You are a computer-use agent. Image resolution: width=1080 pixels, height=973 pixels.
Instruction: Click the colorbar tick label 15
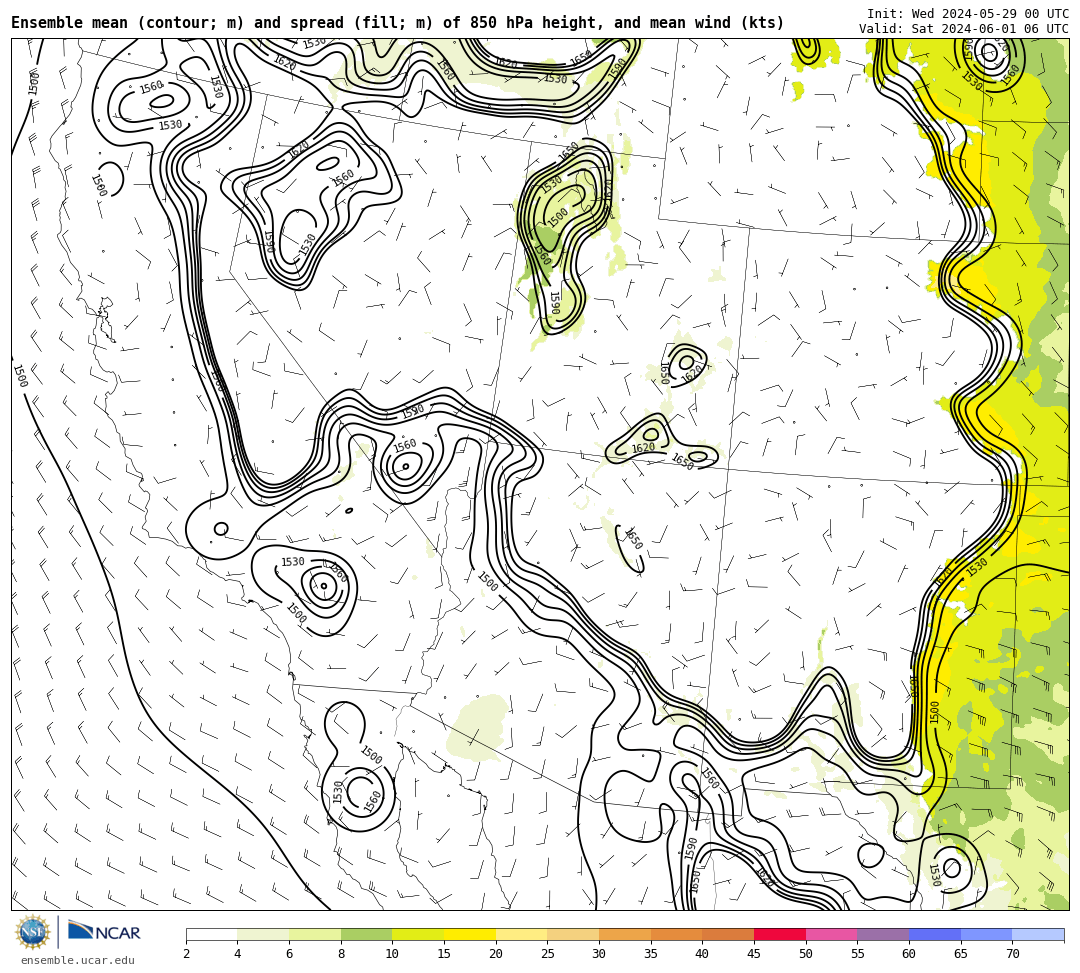coord(444,954)
